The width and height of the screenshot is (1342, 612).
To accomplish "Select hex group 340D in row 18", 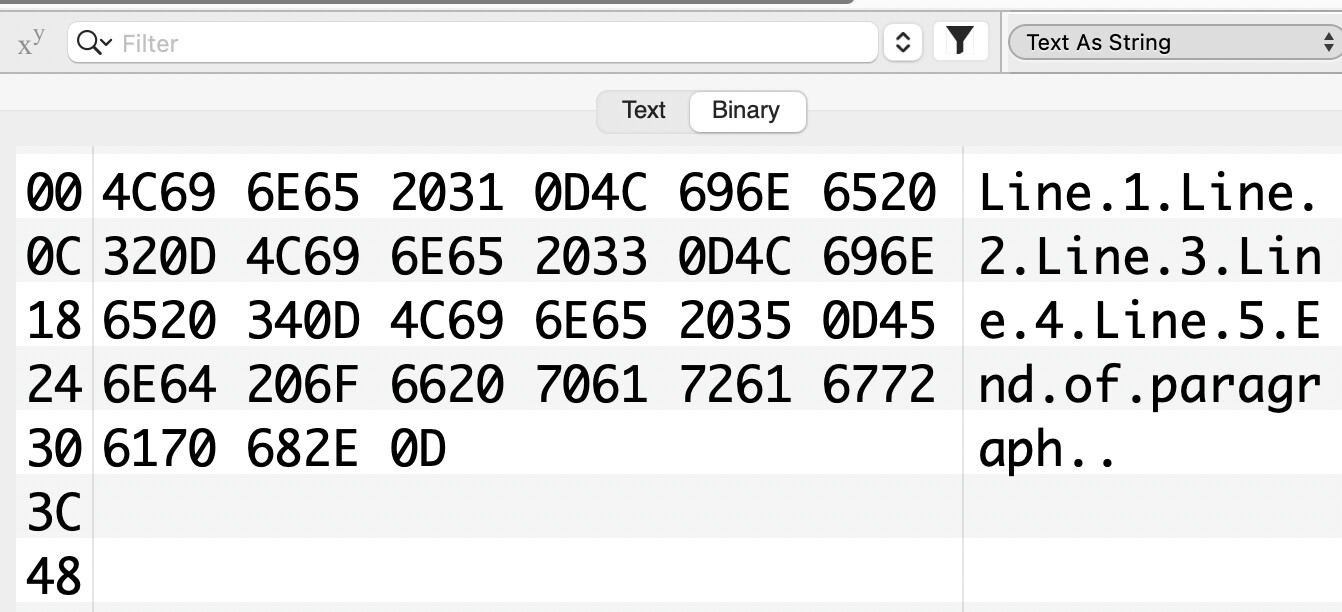I will tap(303, 321).
